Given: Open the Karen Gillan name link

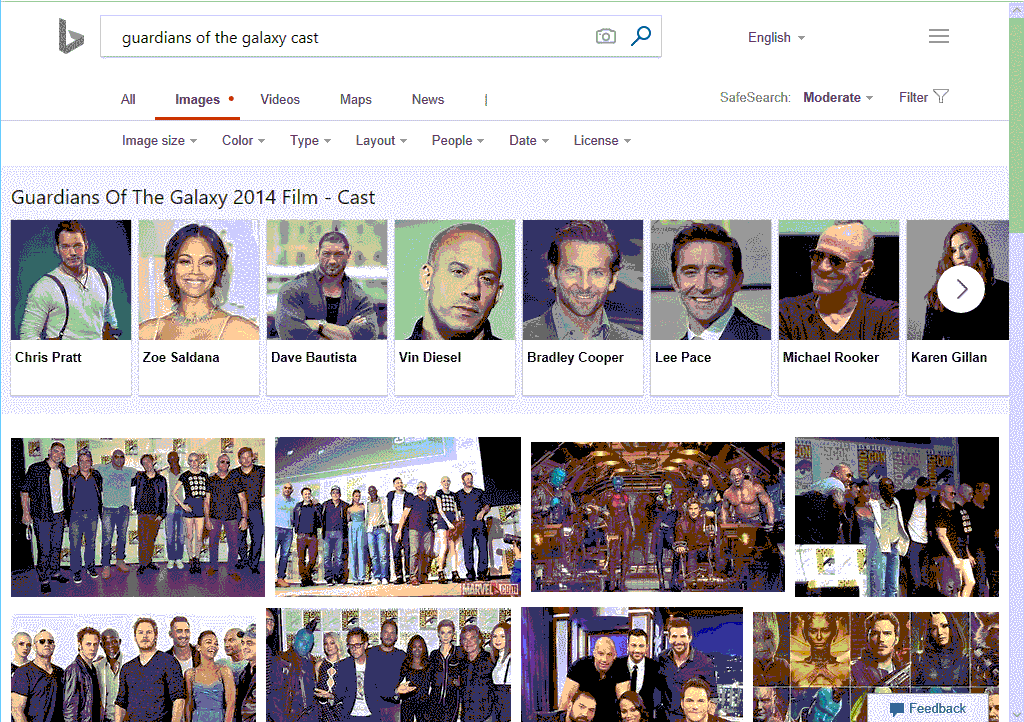Looking at the screenshot, I should pos(949,357).
